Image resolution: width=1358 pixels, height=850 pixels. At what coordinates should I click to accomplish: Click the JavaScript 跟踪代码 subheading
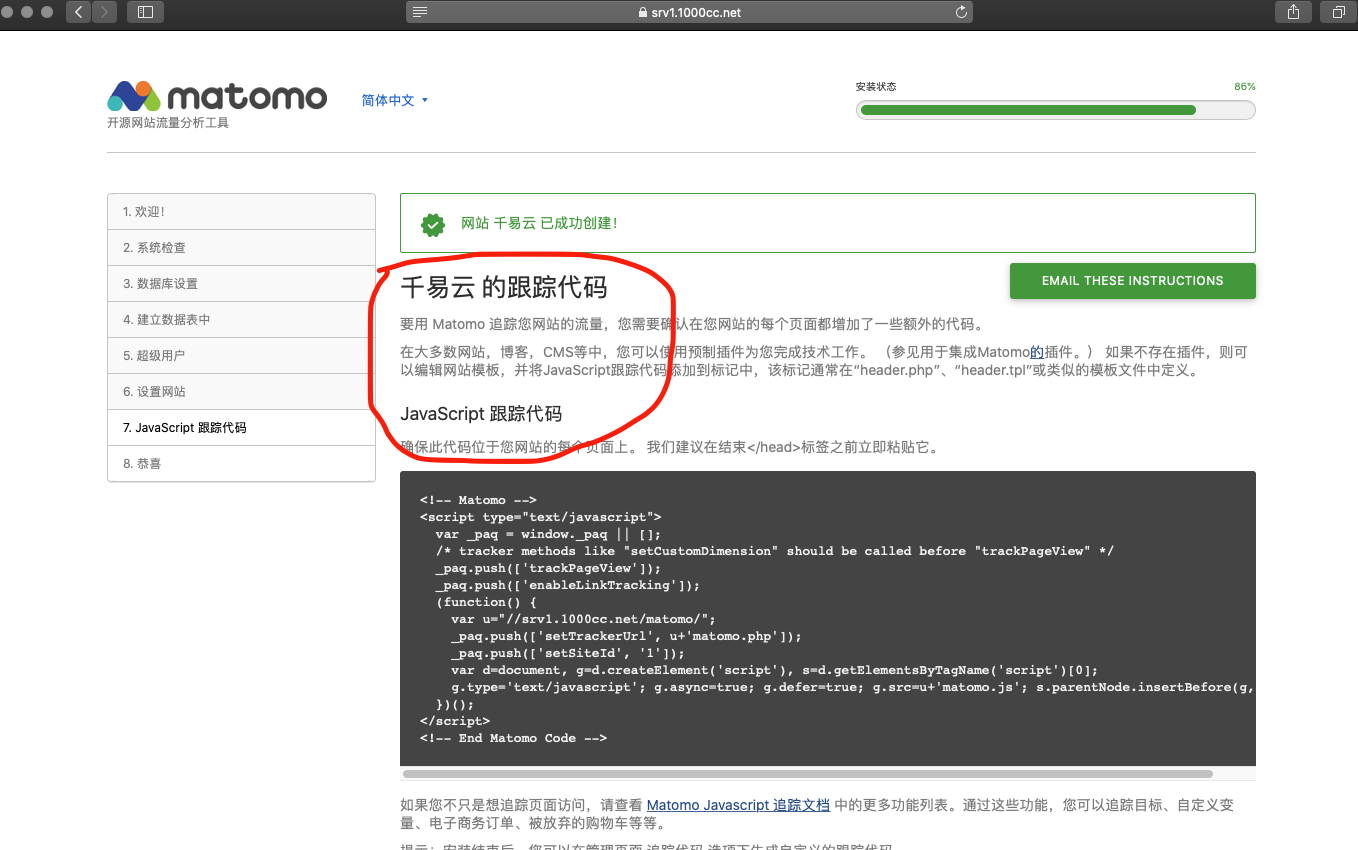coord(481,414)
